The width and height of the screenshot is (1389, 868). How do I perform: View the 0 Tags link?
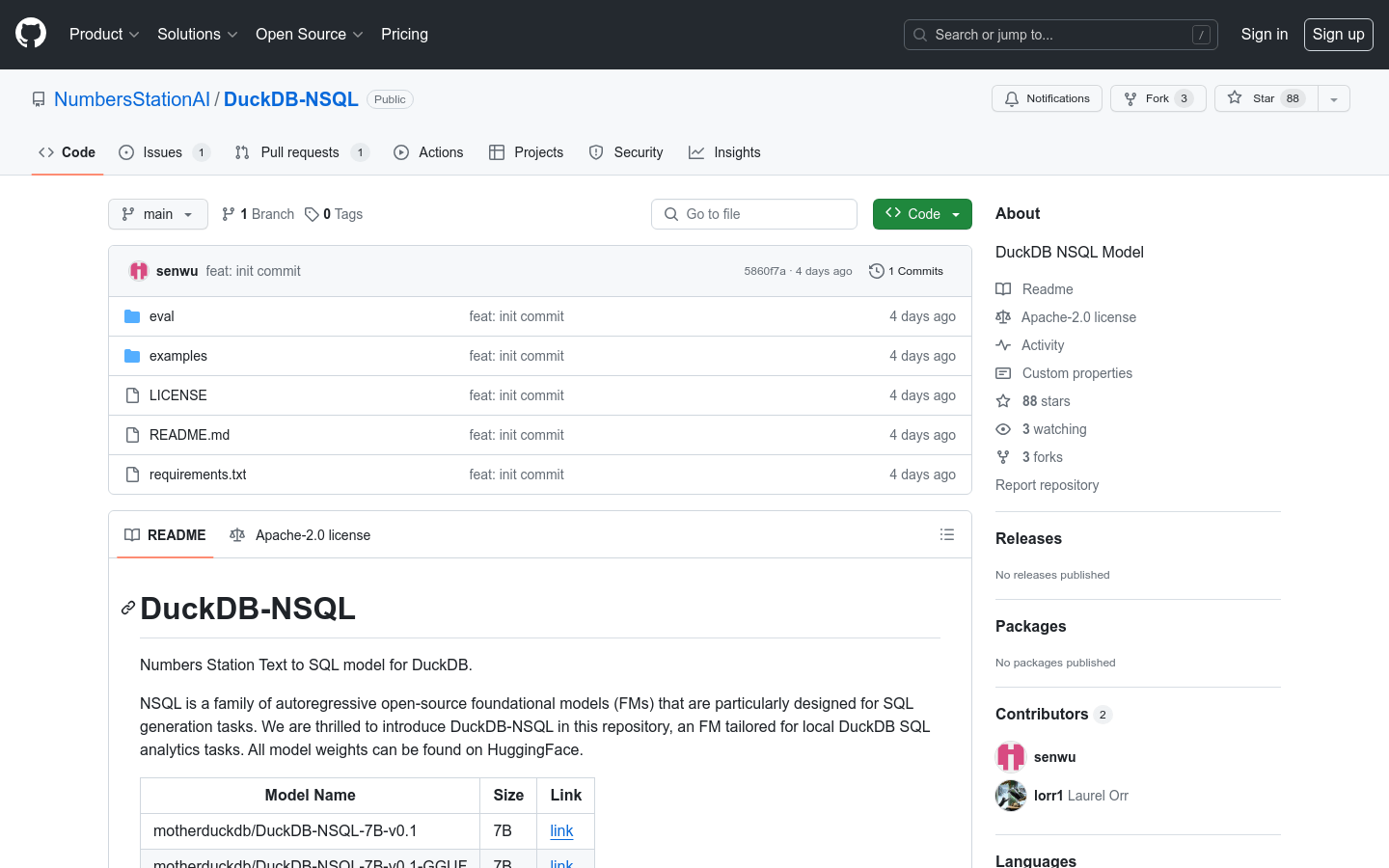[x=334, y=214]
